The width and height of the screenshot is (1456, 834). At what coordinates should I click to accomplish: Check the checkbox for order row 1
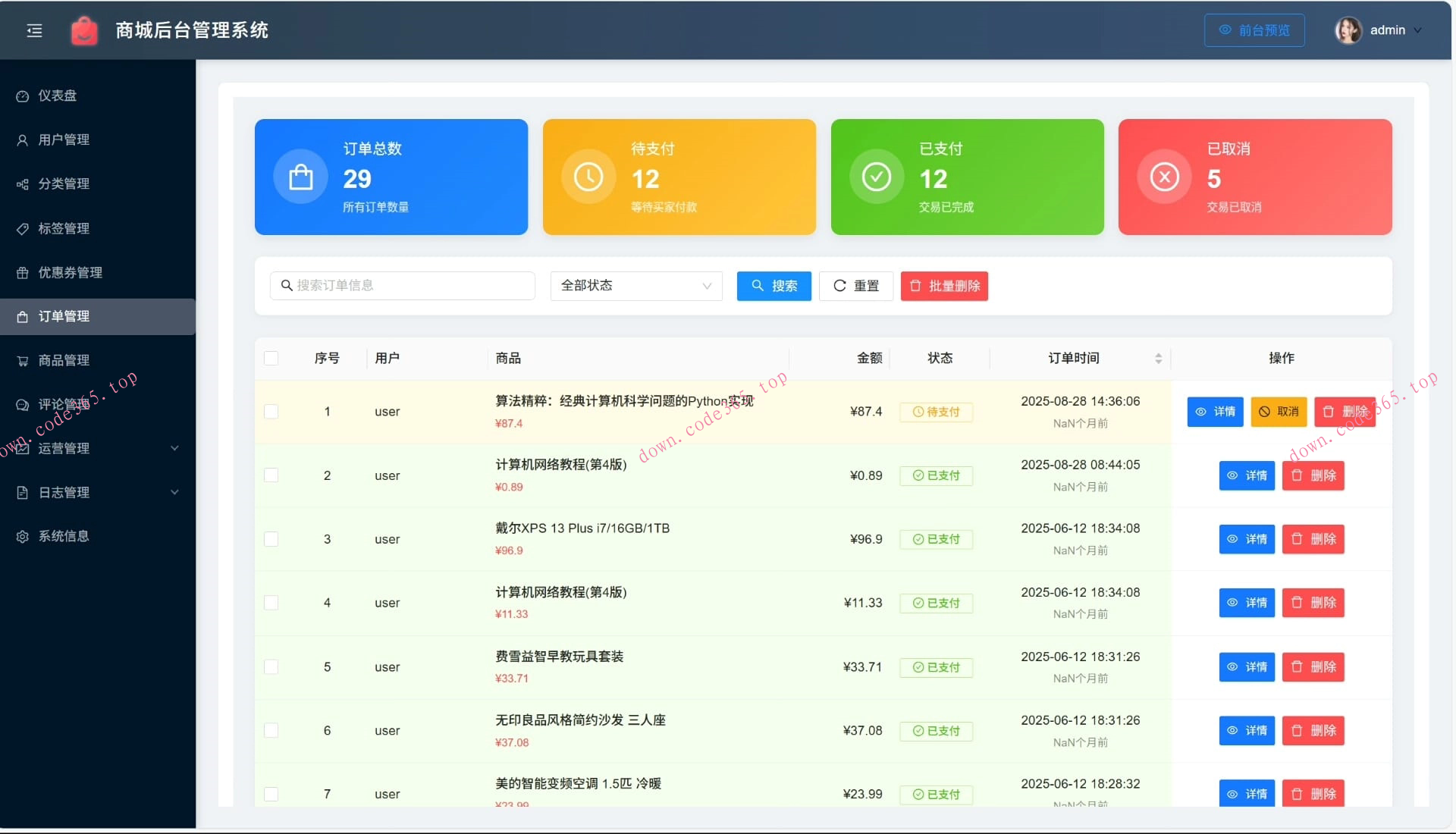tap(272, 412)
